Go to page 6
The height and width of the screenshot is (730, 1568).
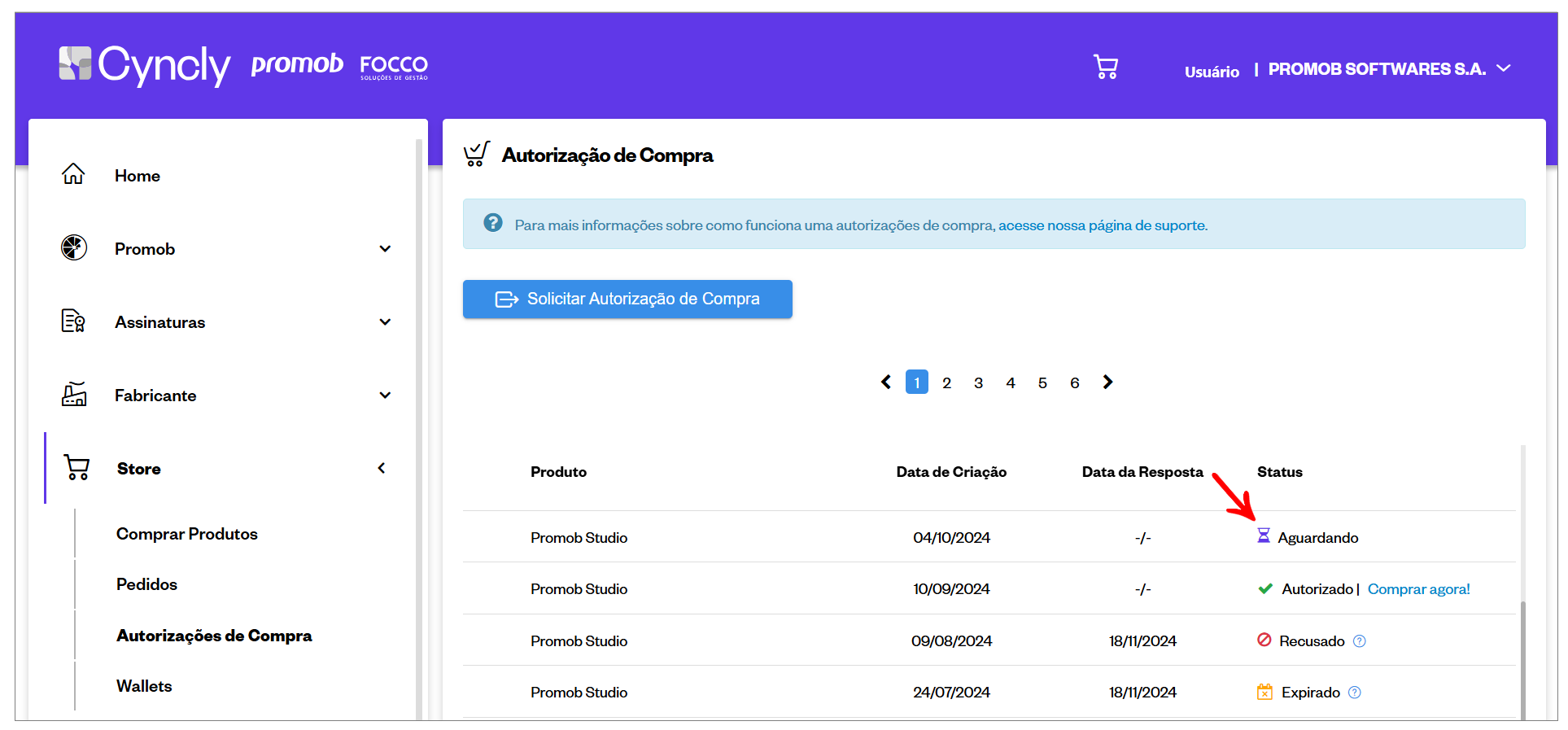tap(1075, 382)
